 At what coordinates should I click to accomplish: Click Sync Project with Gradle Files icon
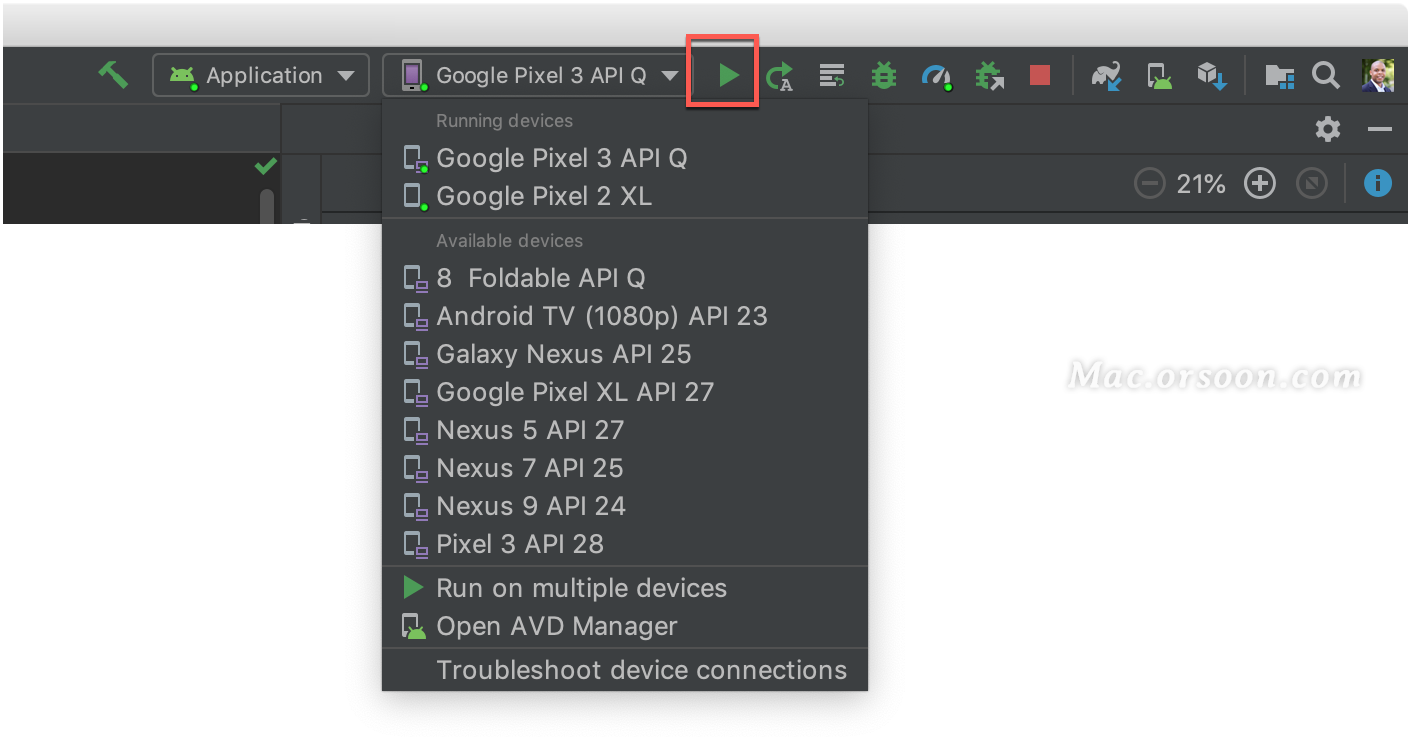(x=1106, y=75)
